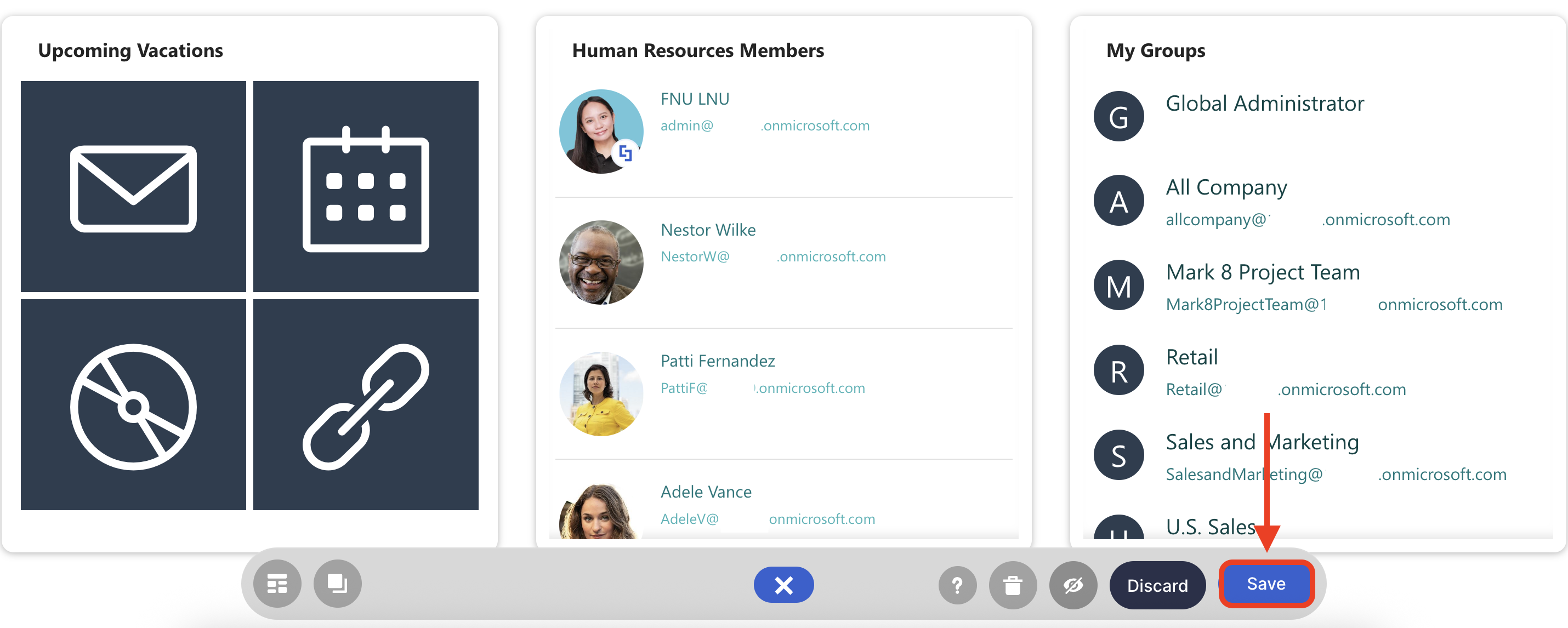Open Nestor Wilke's member profile
The height and width of the screenshot is (628, 1568).
coord(708,230)
